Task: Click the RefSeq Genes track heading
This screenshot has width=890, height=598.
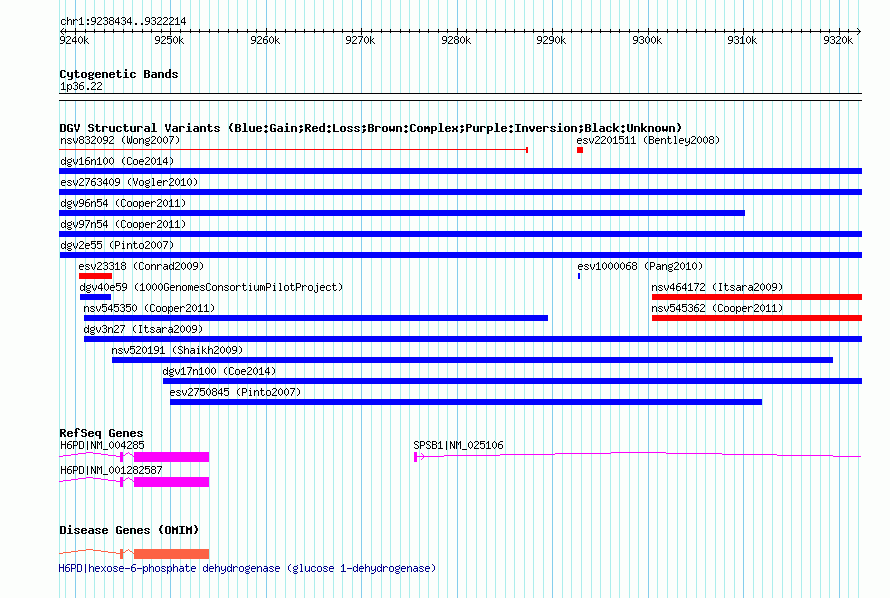Action: [x=101, y=433]
